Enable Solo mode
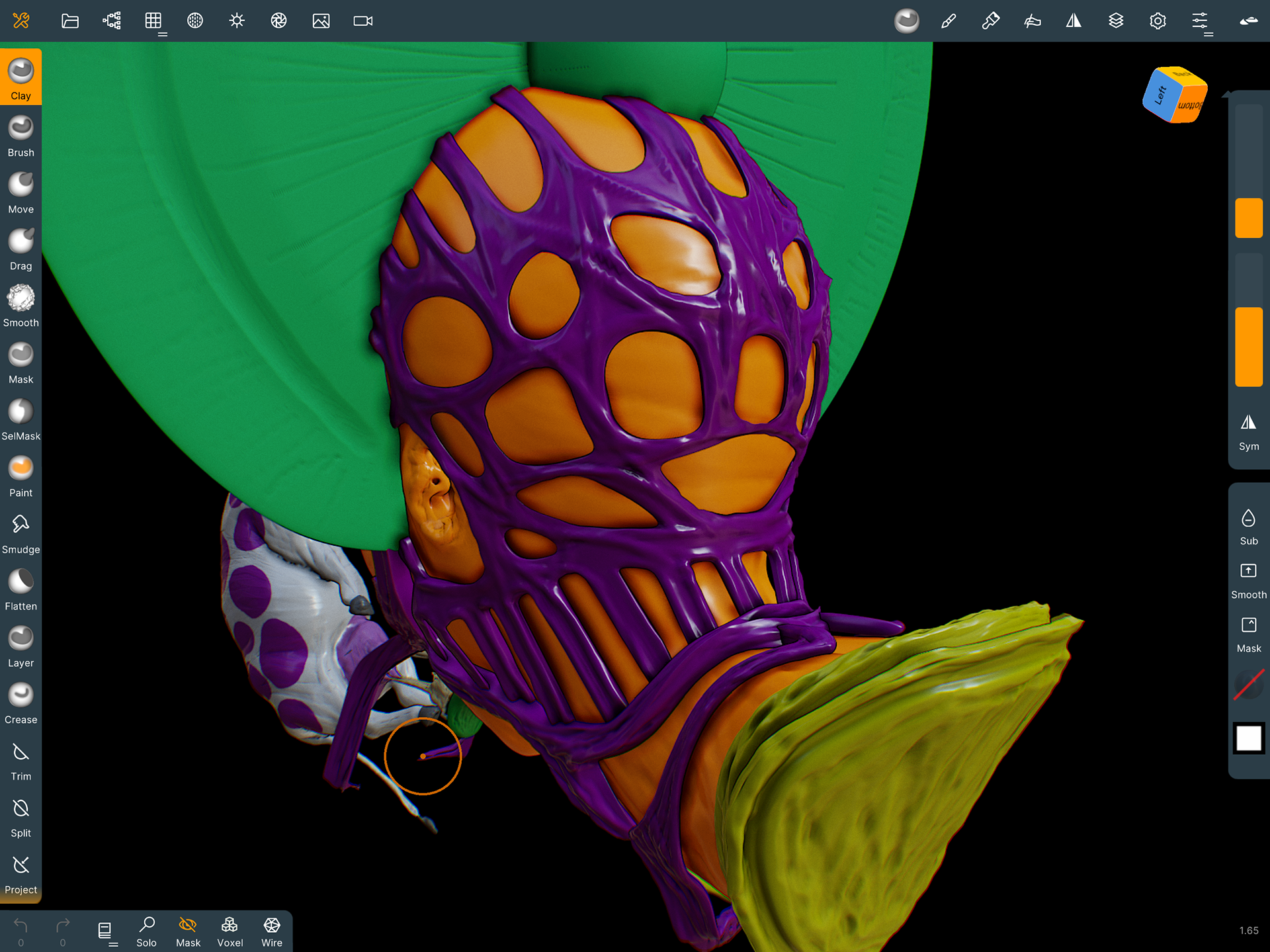Screen dimensions: 1270x952 tap(146, 931)
